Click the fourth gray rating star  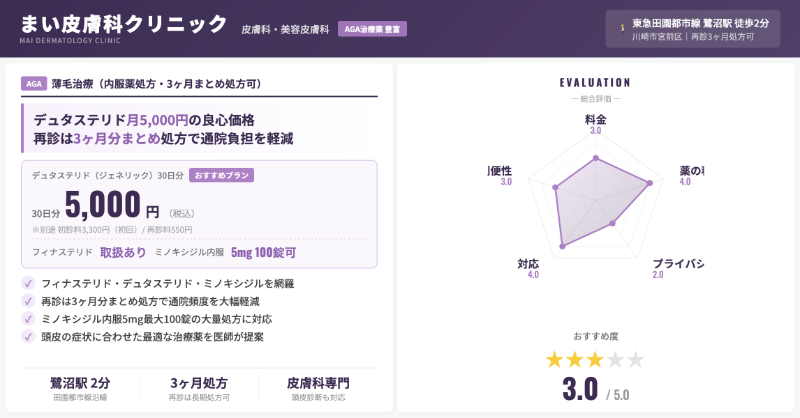point(615,360)
